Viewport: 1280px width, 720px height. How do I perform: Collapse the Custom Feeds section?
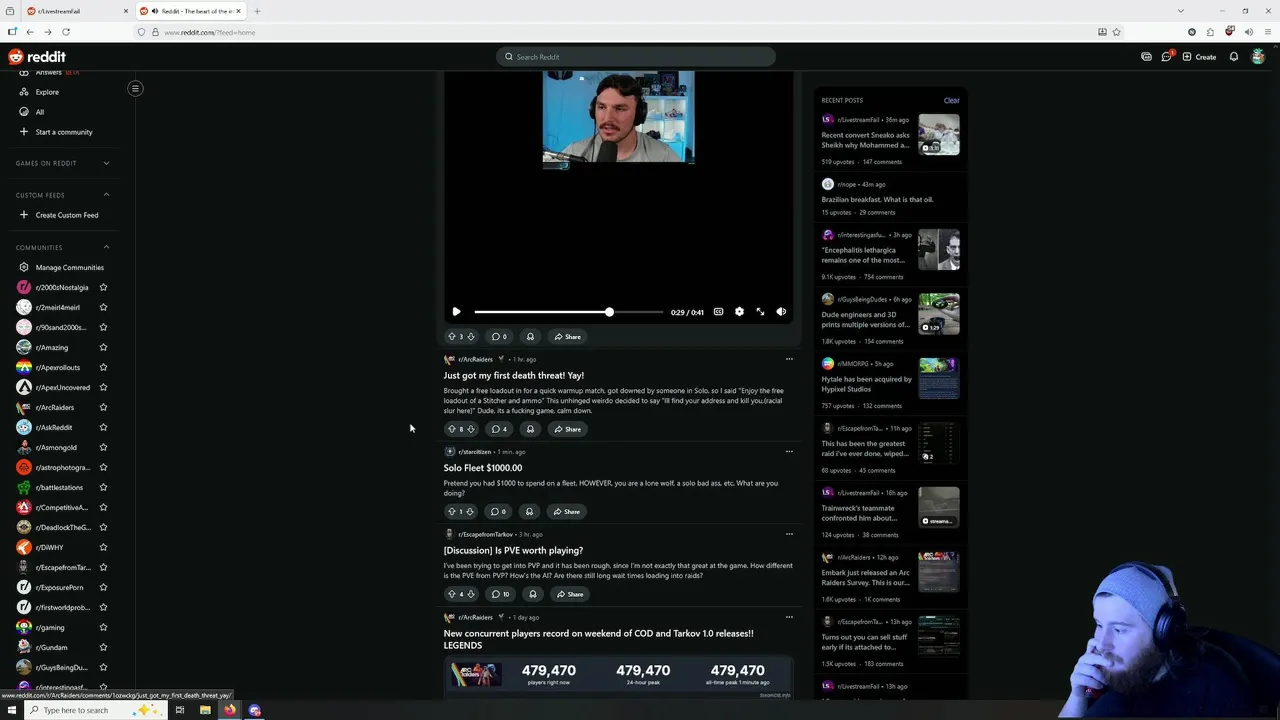[x=106, y=195]
